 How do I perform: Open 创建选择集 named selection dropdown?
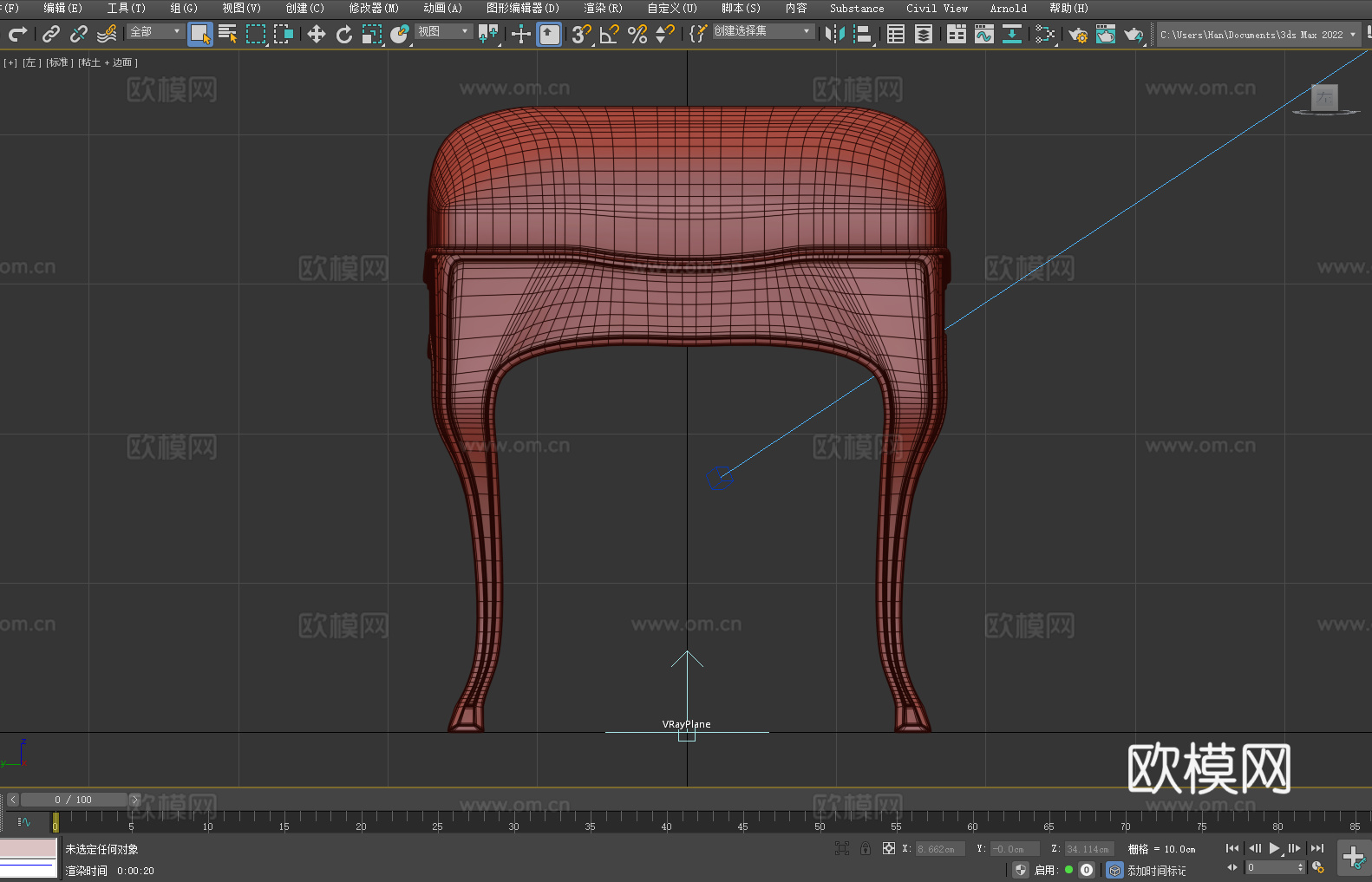click(x=763, y=31)
